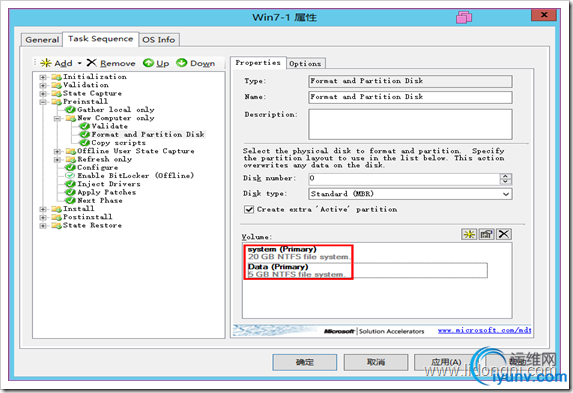Select 'Inject Drivers' step text
Screen dimensions: 573x393
point(109,184)
